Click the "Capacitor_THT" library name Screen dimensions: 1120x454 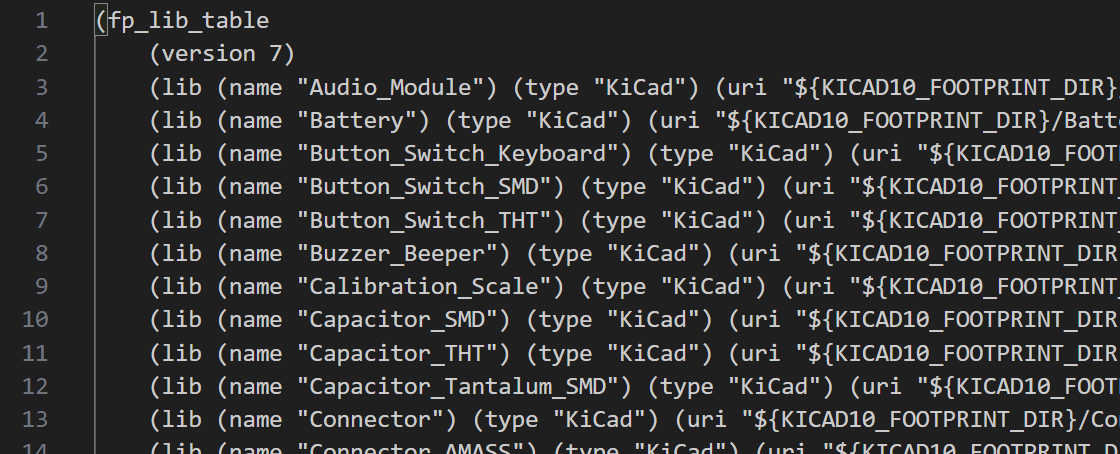[x=404, y=353]
